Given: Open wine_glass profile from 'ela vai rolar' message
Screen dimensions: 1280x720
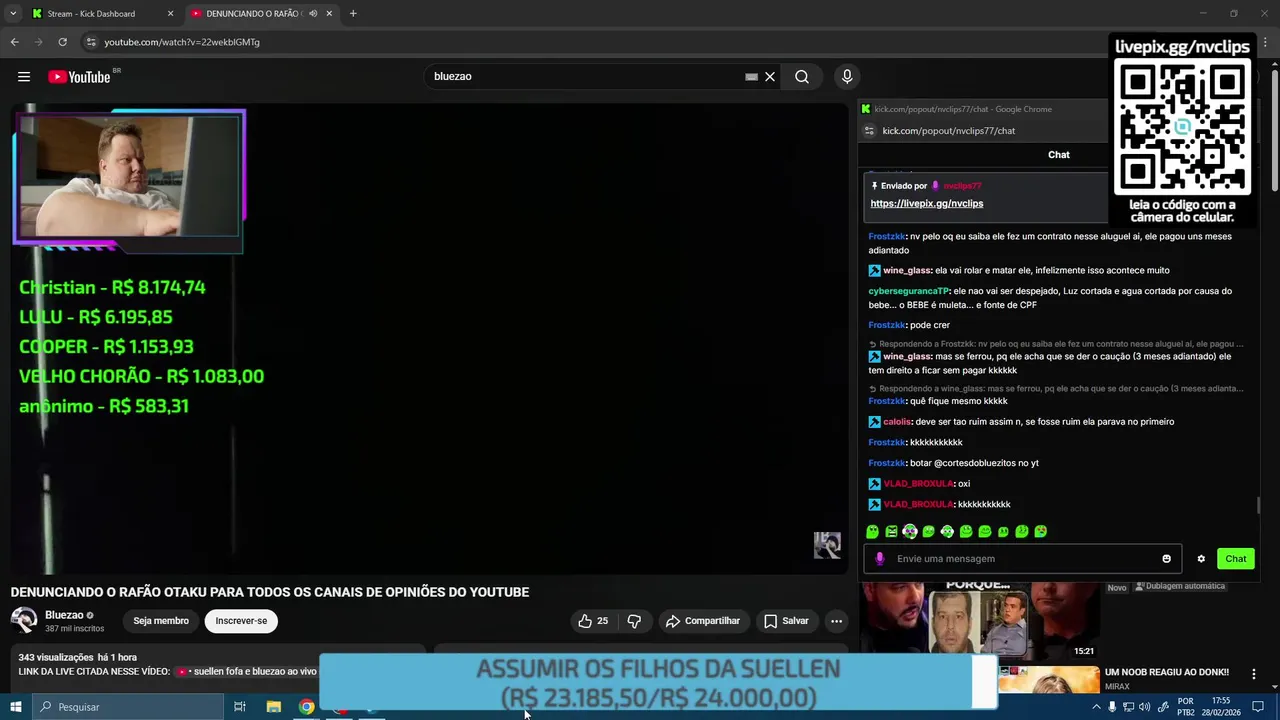Looking at the screenshot, I should pos(907,271).
